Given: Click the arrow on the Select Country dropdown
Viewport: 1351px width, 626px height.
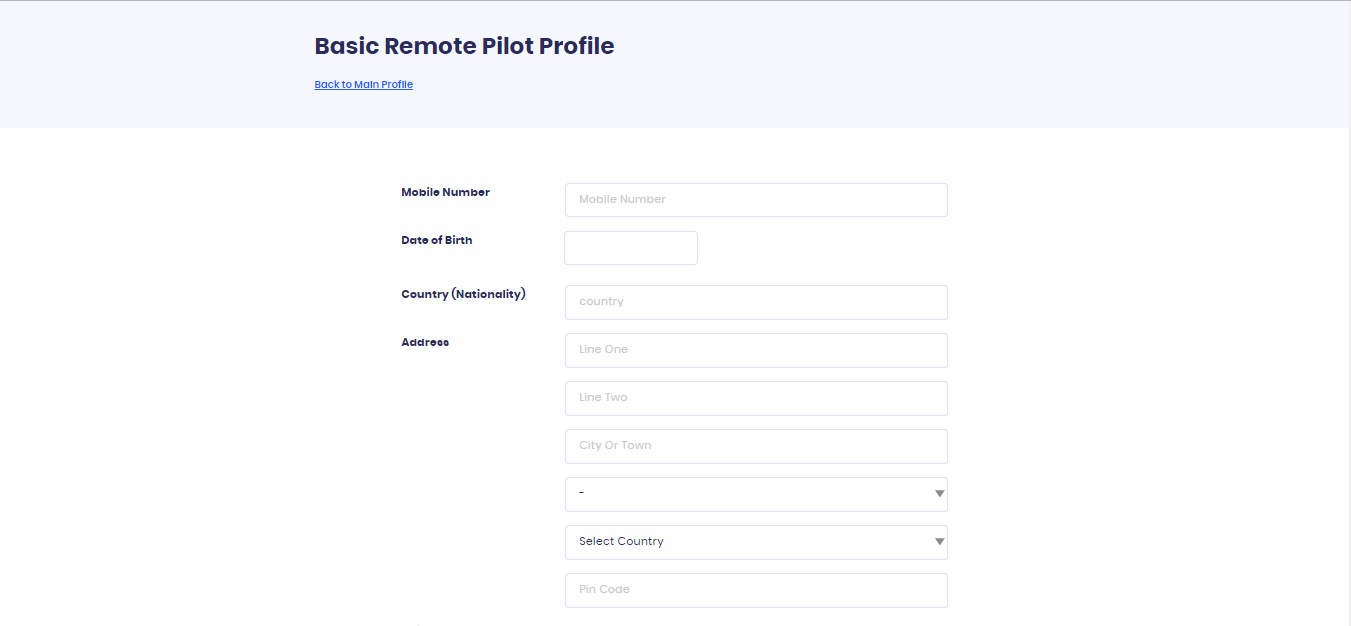Looking at the screenshot, I should 938,541.
